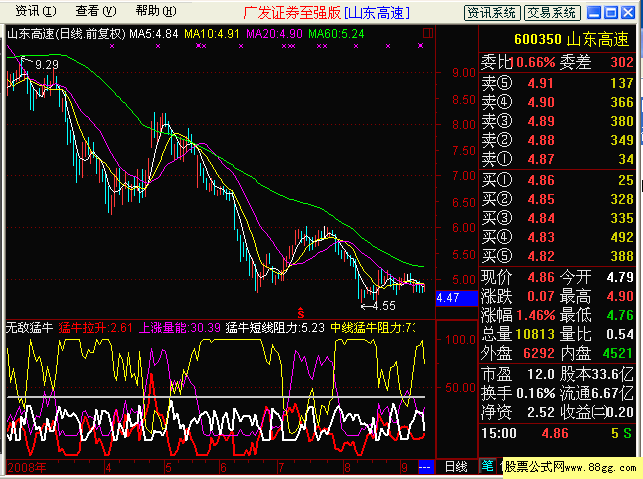Click the 100.0 indicator axis label
Screen dimensions: 643x479
(461, 340)
